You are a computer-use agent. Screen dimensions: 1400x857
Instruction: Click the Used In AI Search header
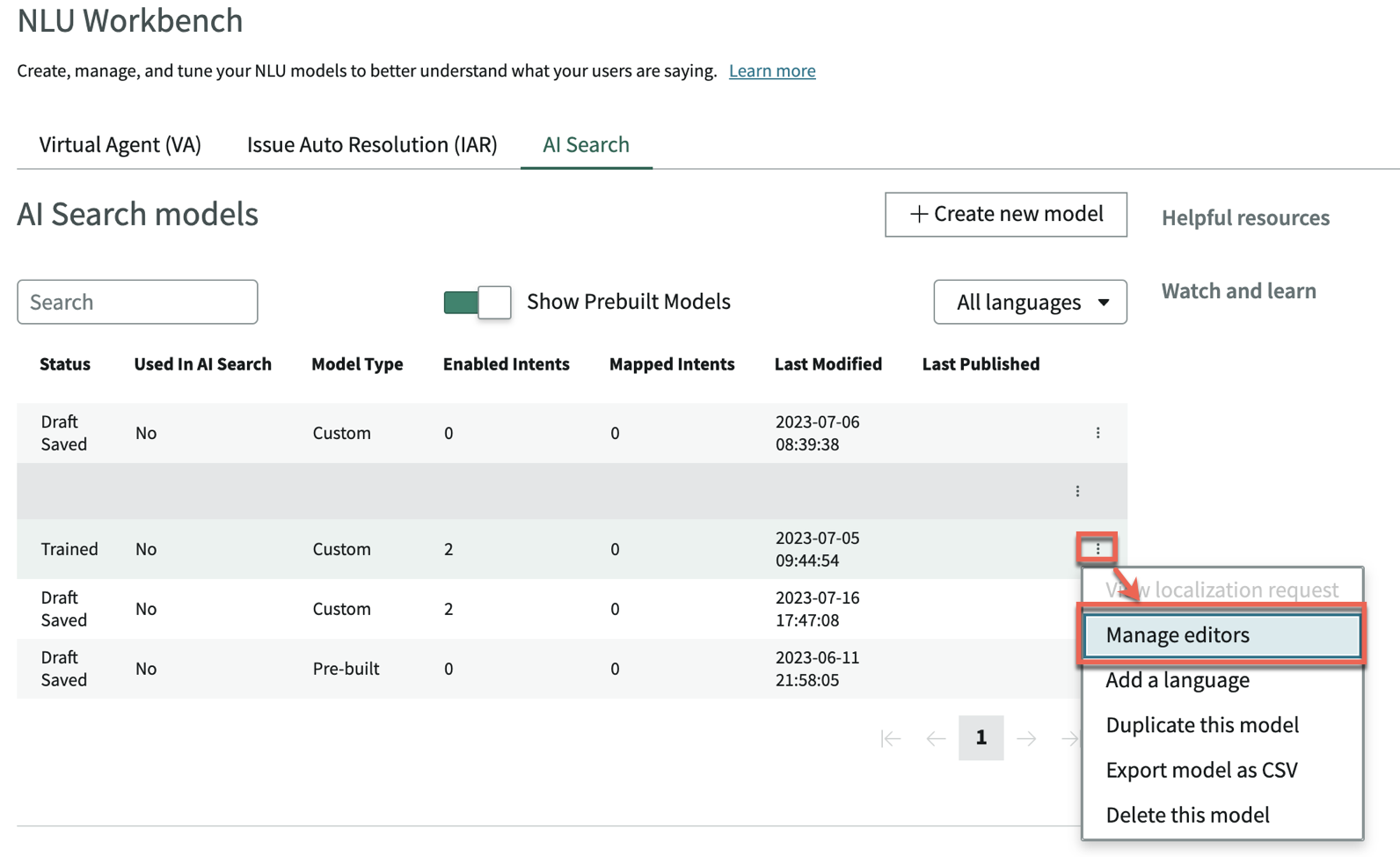(x=202, y=364)
